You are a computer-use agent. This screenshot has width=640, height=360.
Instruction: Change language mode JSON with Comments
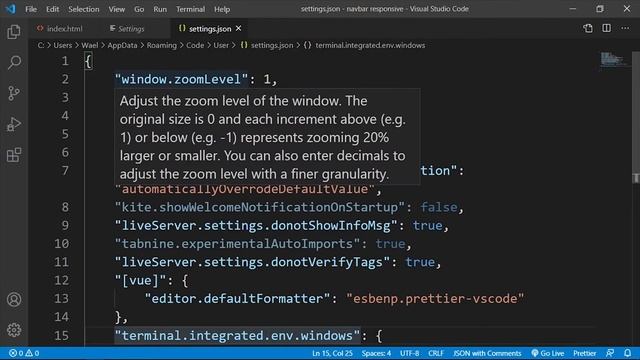(487, 353)
